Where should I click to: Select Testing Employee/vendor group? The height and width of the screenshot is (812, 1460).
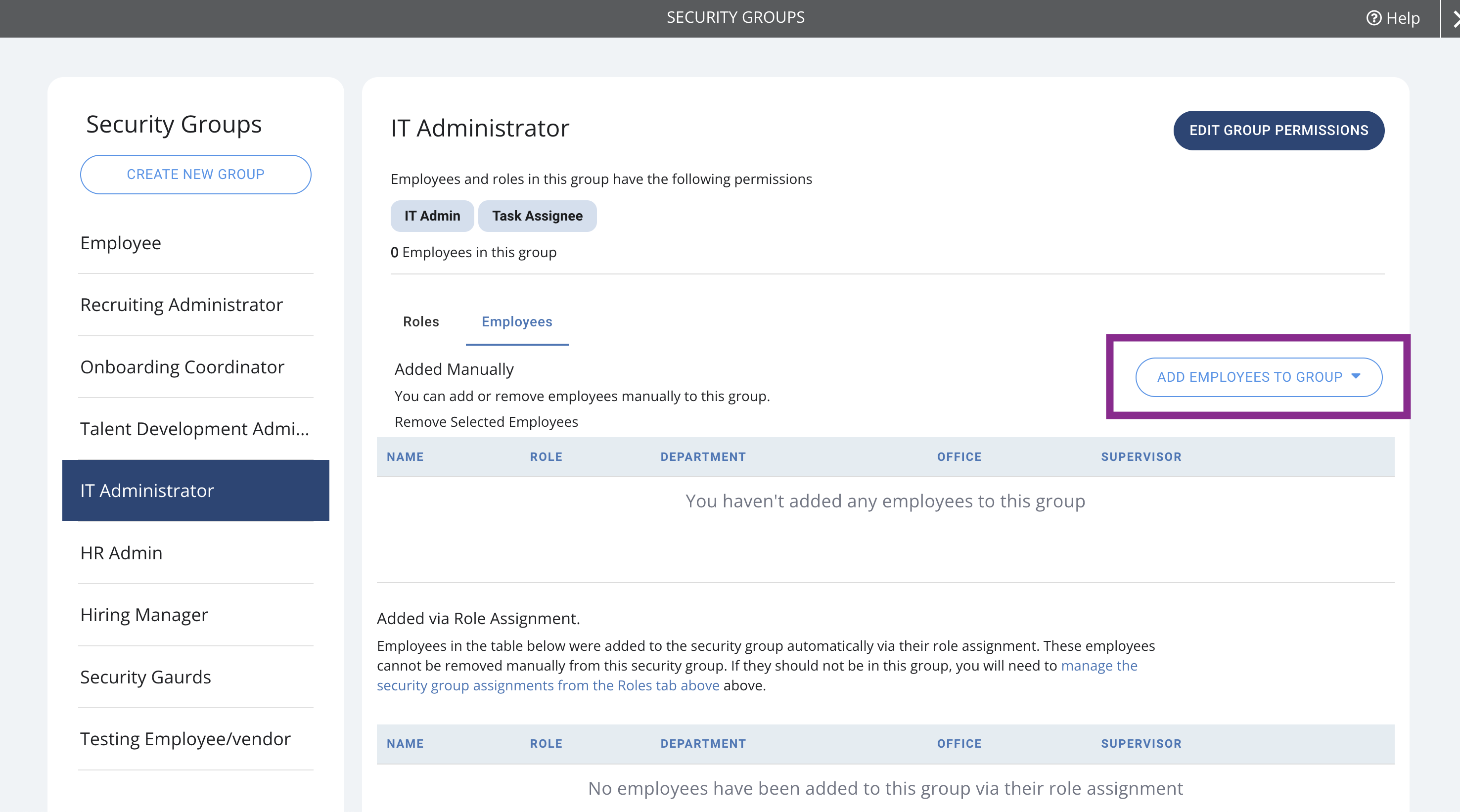(195, 739)
